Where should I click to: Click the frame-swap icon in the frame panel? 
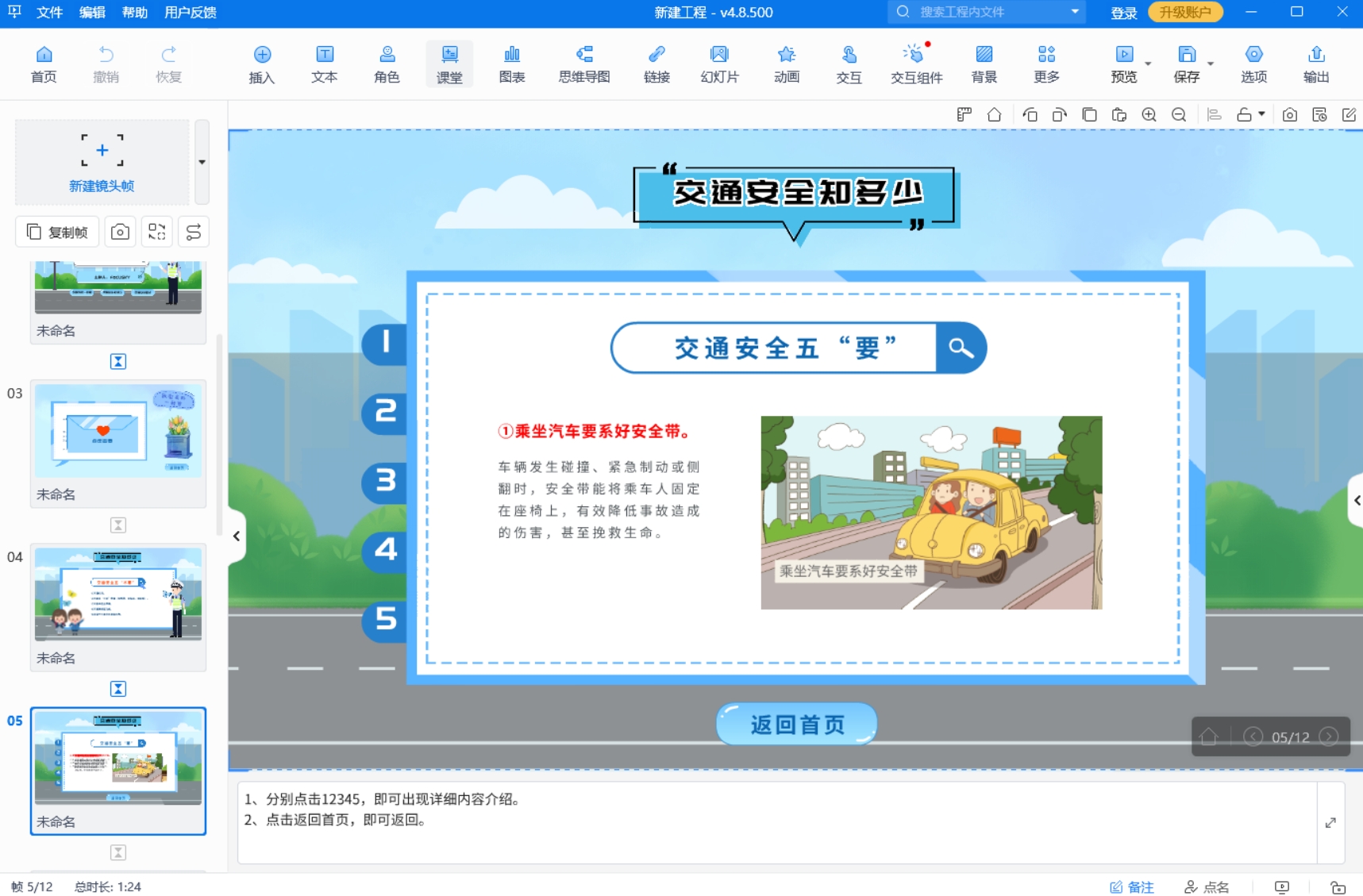tap(157, 232)
